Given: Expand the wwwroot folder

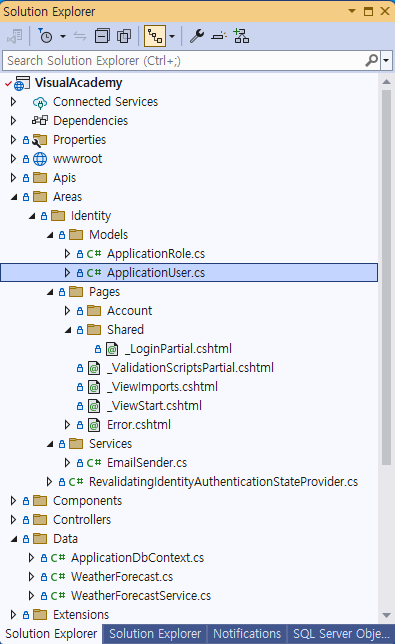Looking at the screenshot, I should (x=14, y=159).
